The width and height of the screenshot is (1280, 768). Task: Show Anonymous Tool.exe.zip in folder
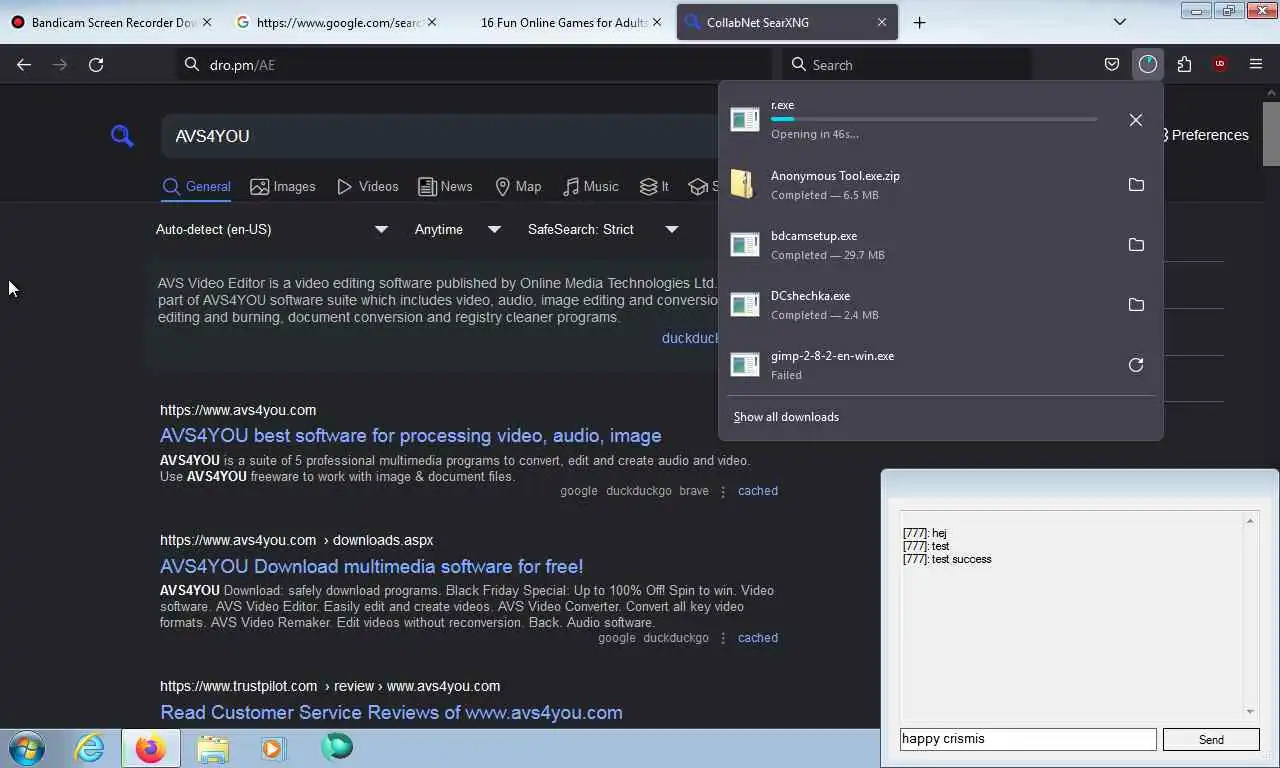[1136, 185]
